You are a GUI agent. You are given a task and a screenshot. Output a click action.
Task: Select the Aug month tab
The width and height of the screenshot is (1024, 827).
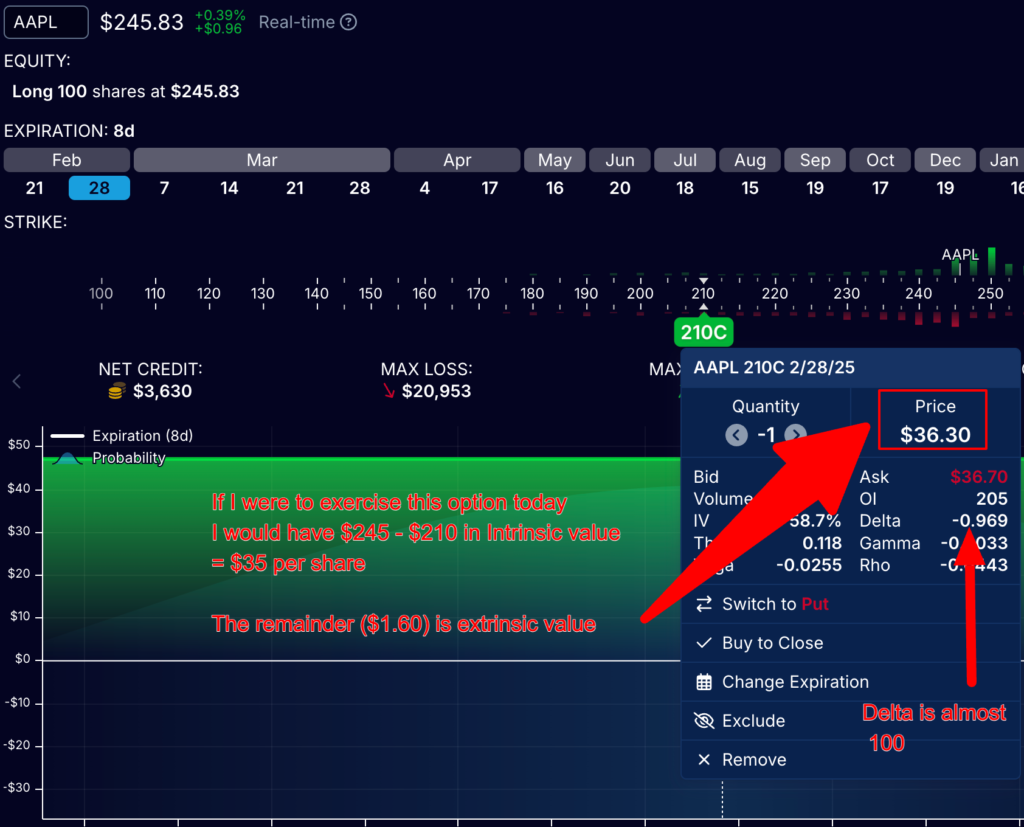click(x=750, y=160)
